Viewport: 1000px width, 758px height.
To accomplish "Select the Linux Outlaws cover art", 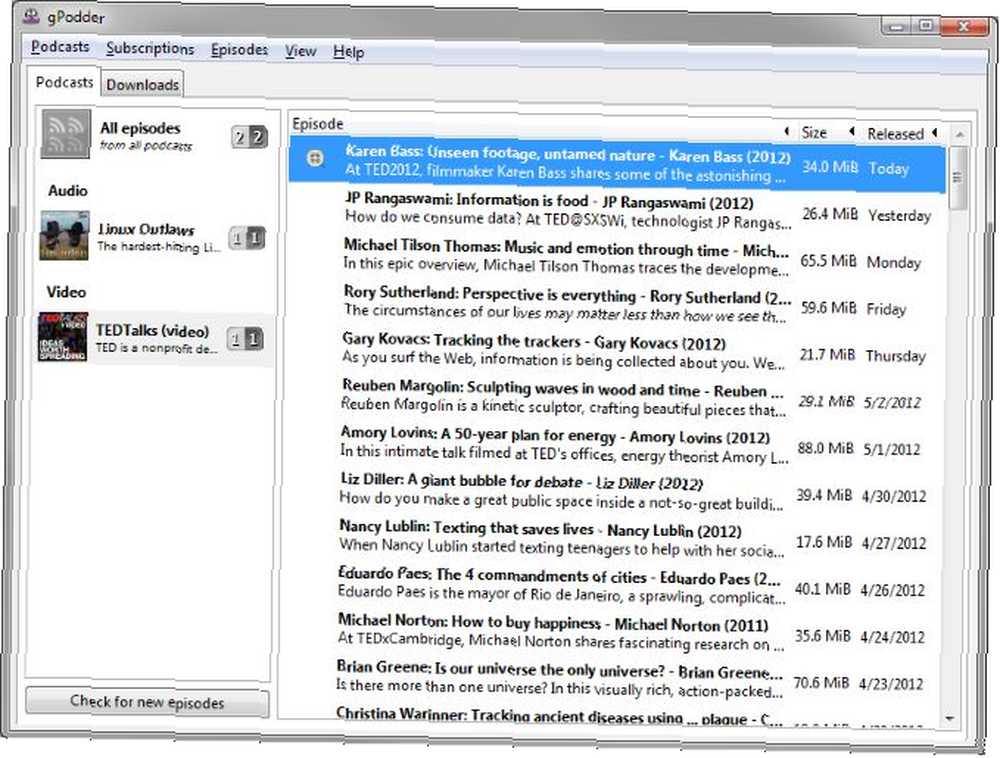I will pyautogui.click(x=64, y=235).
